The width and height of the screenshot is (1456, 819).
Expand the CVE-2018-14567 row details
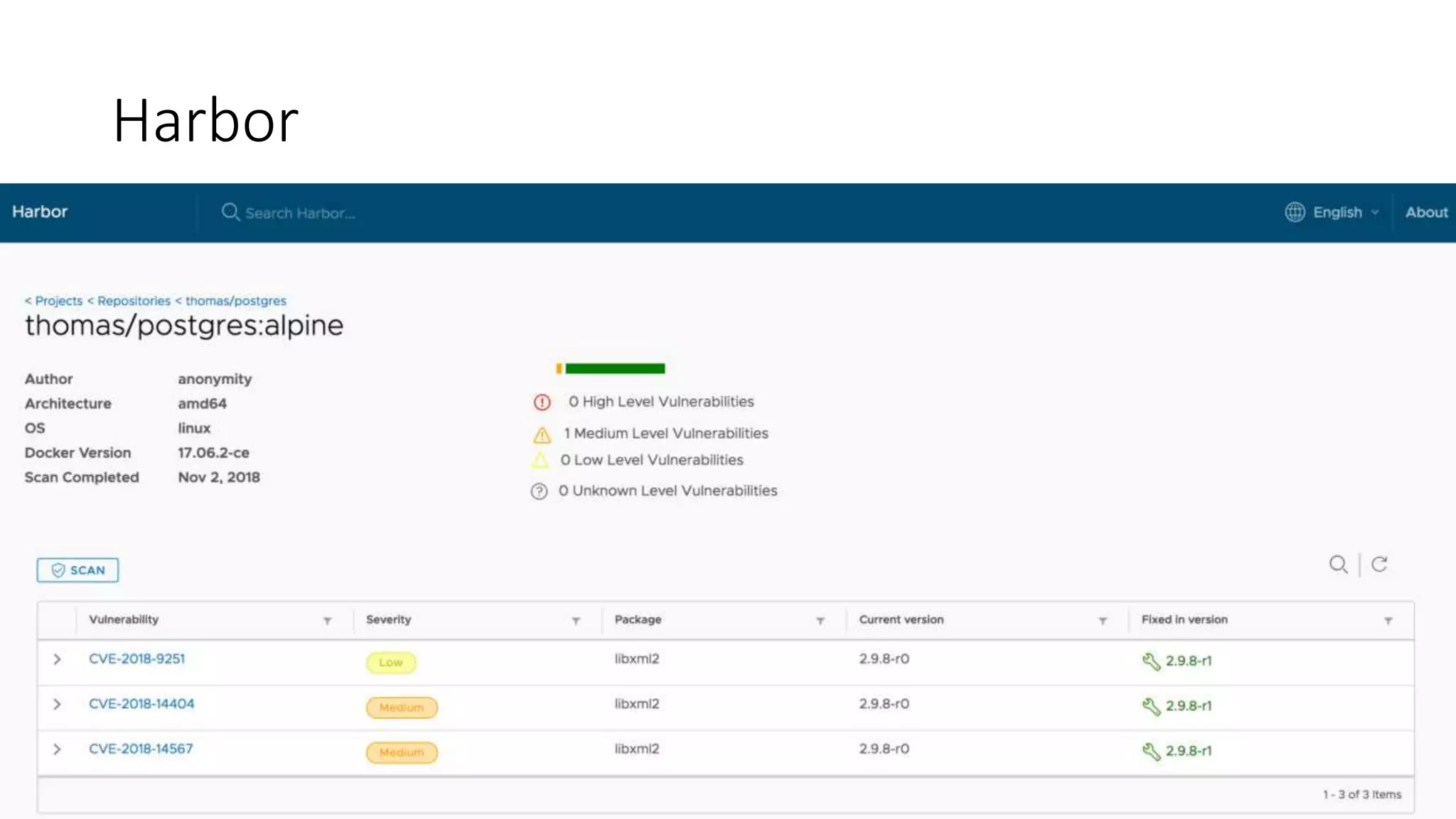point(57,749)
